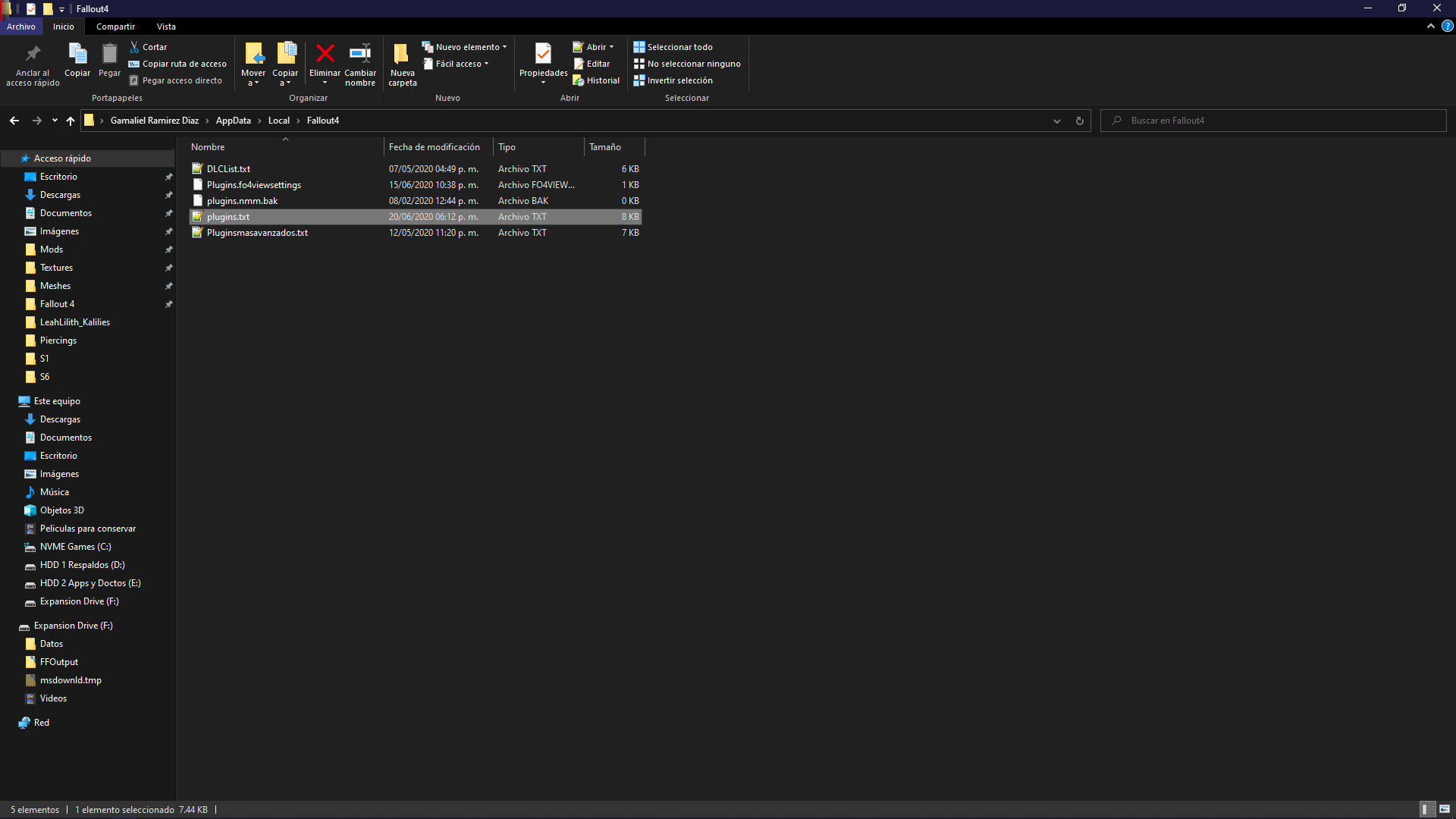Click Copiar ruta de acceso
The height and width of the screenshot is (819, 1456).
(x=177, y=64)
